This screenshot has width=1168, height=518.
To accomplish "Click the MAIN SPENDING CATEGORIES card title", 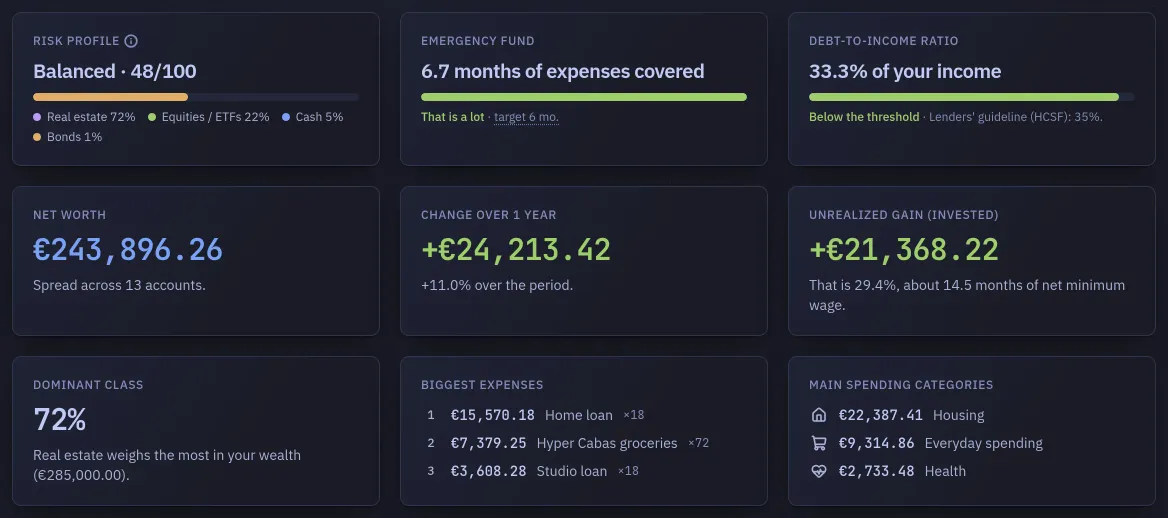I will click(901, 385).
